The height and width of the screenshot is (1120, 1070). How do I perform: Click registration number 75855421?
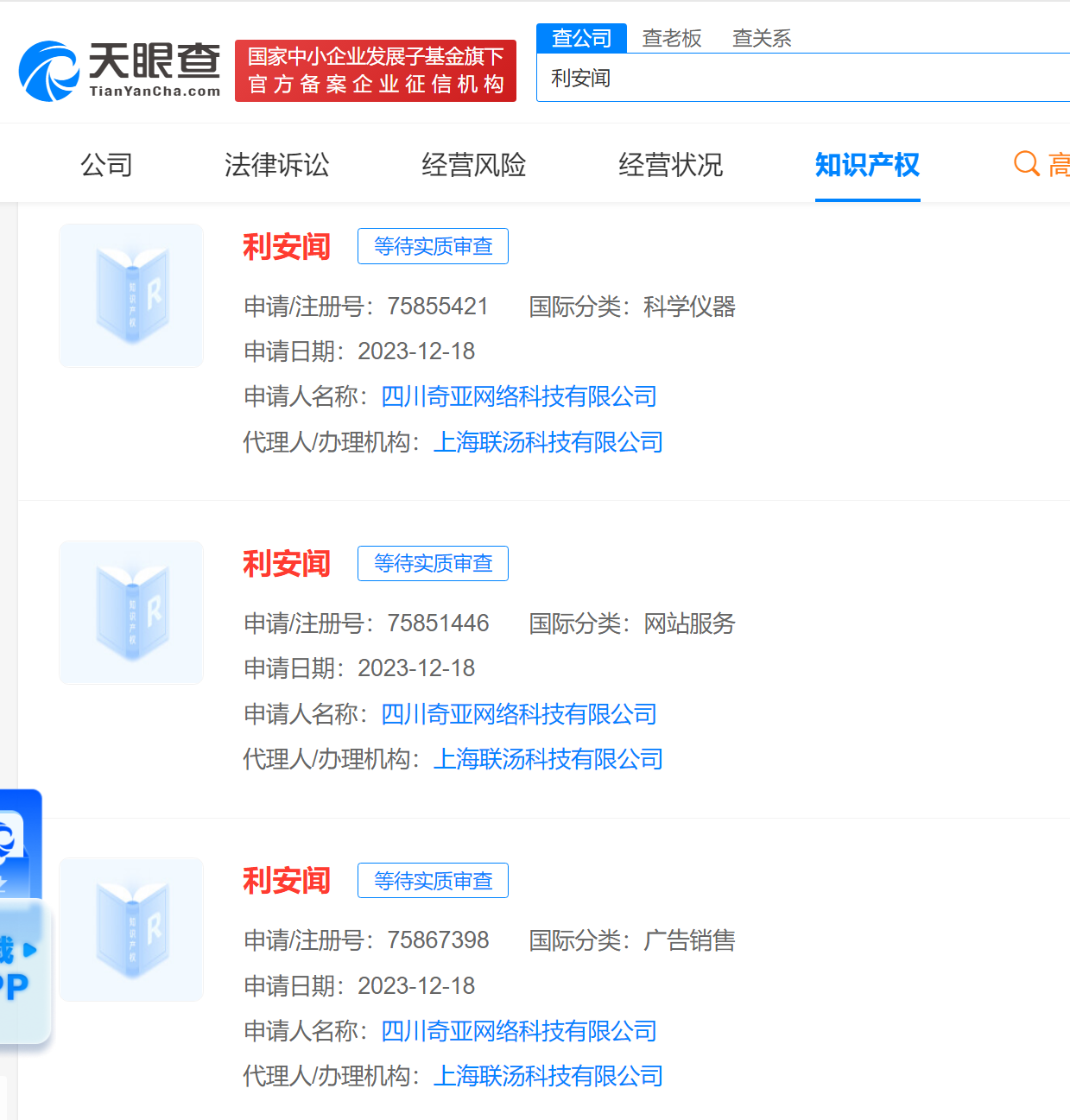click(x=438, y=307)
